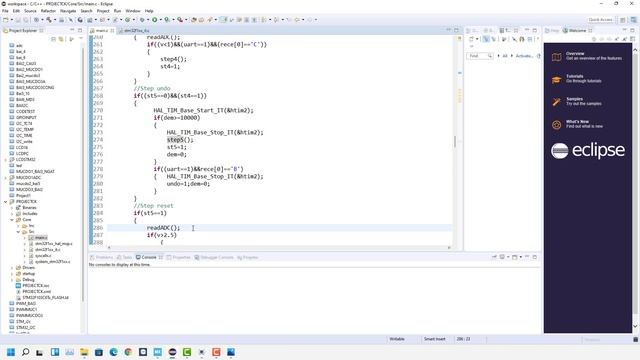
Task: Open the Refactor menu
Action: pos(48,11)
